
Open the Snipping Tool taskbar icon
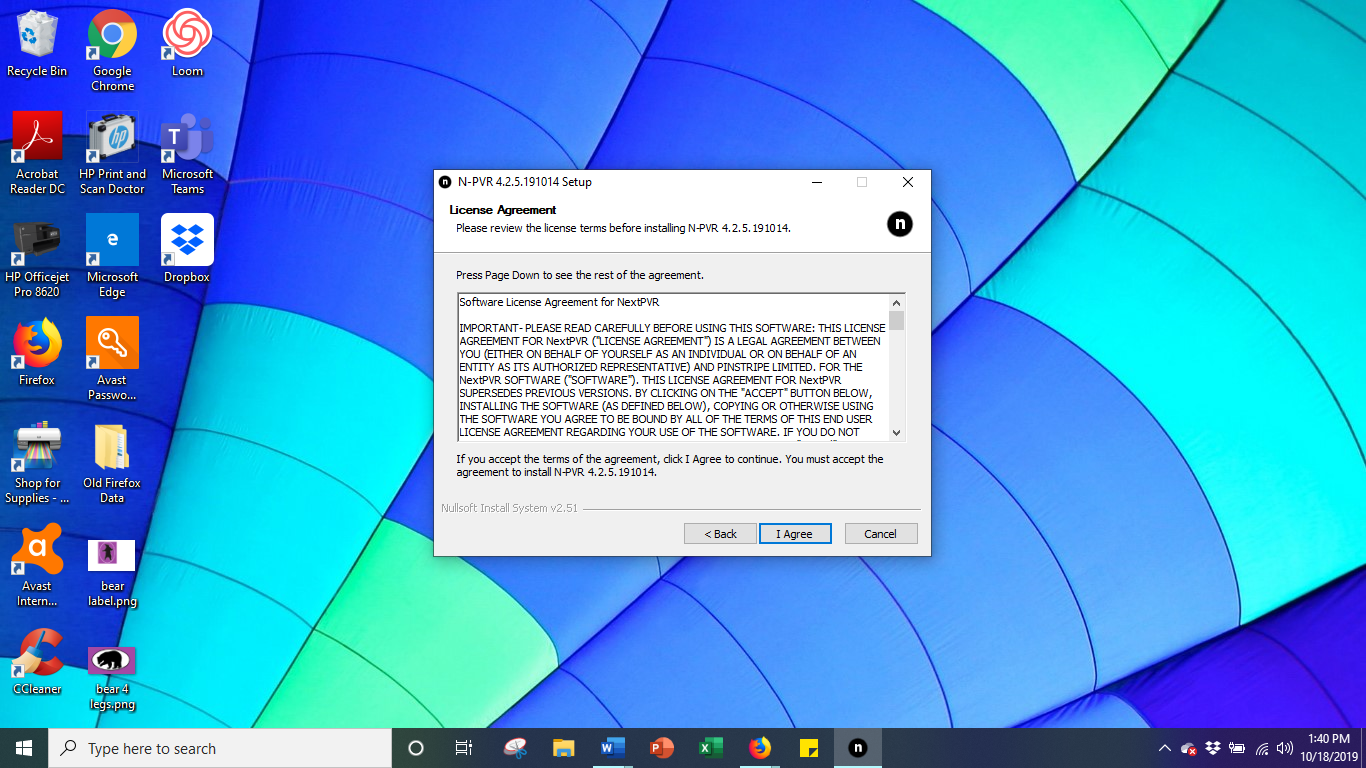(515, 748)
